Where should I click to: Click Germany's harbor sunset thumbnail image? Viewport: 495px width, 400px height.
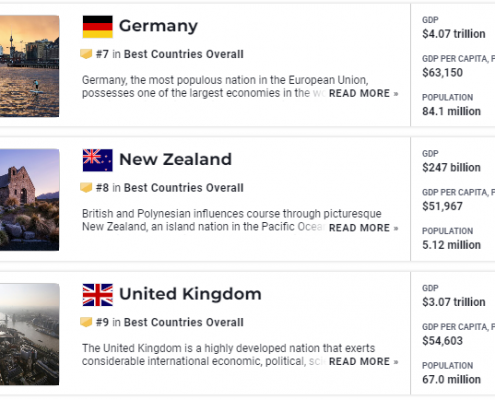click(29, 66)
